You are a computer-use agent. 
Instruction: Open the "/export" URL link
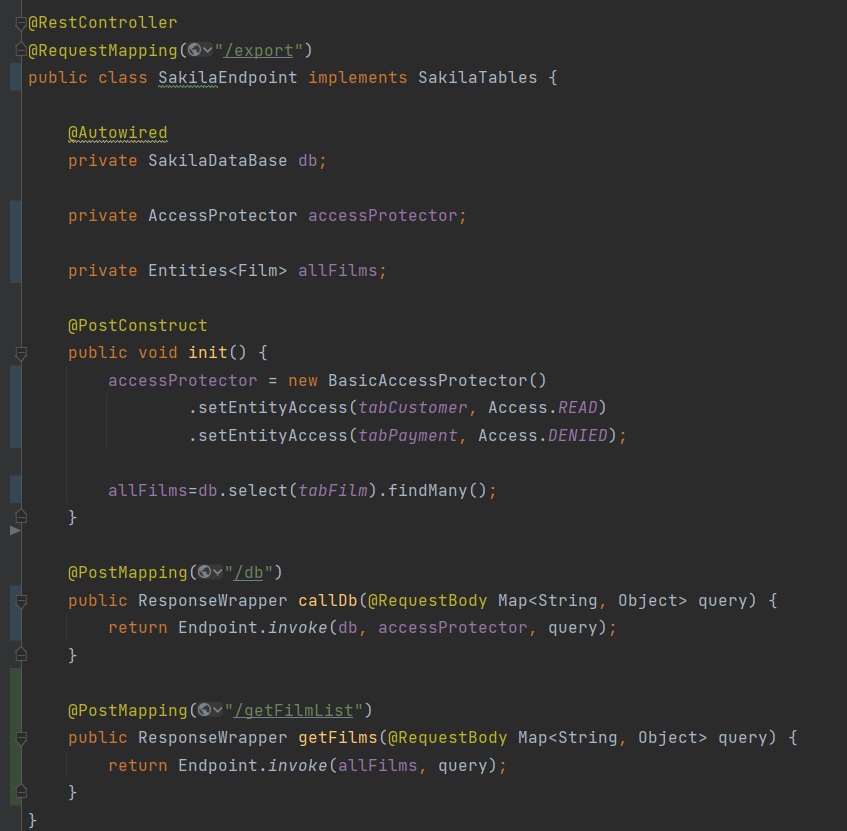click(258, 50)
